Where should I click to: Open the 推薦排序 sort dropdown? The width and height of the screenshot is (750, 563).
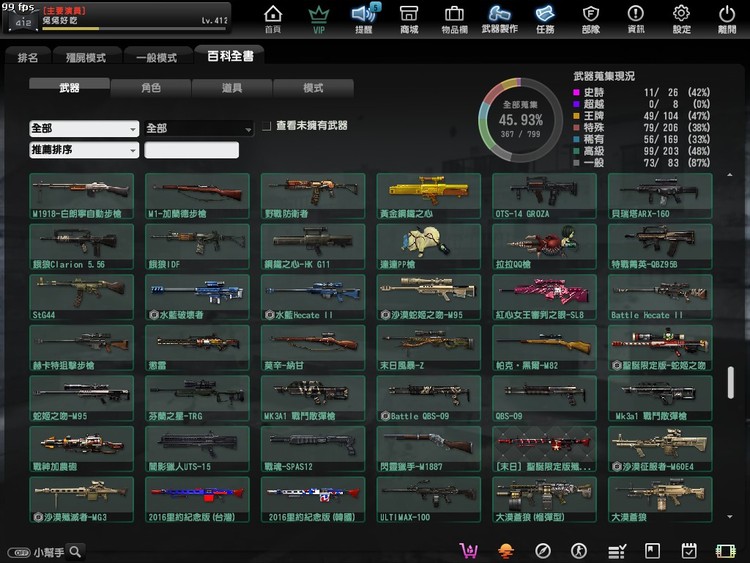coord(84,150)
